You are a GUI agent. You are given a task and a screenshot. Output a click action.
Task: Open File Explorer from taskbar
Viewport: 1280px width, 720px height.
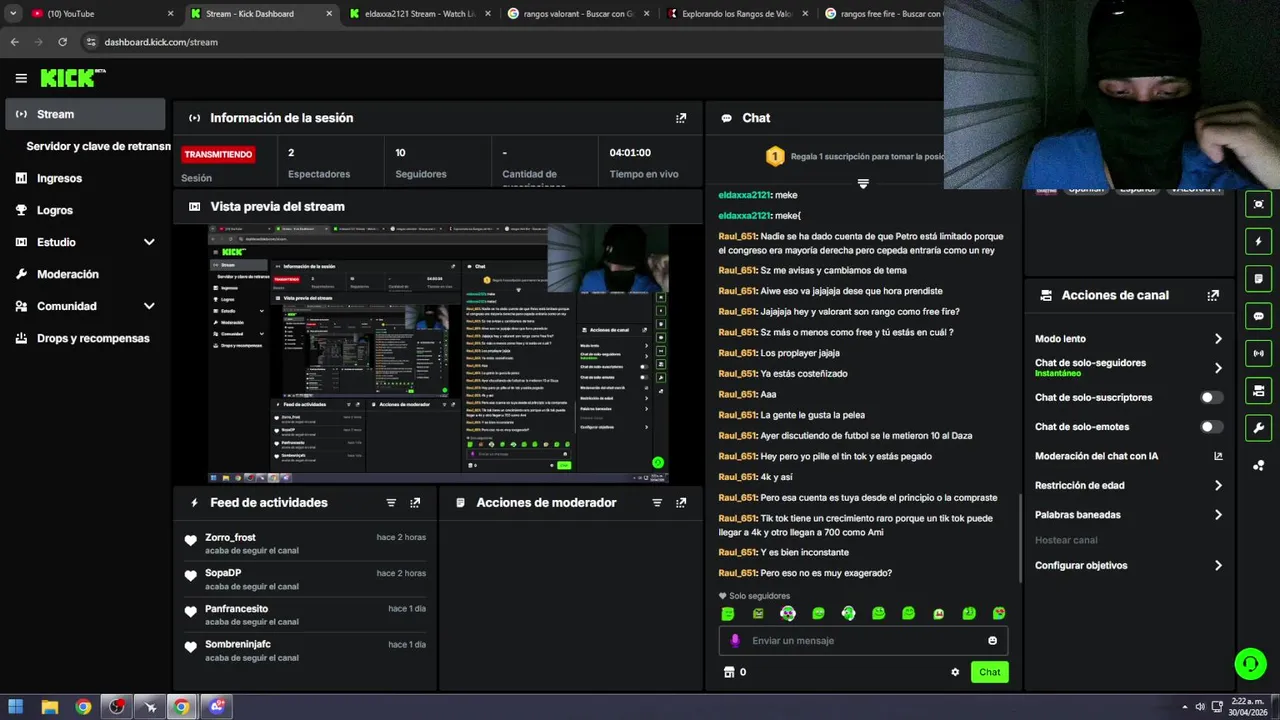tap(49, 707)
